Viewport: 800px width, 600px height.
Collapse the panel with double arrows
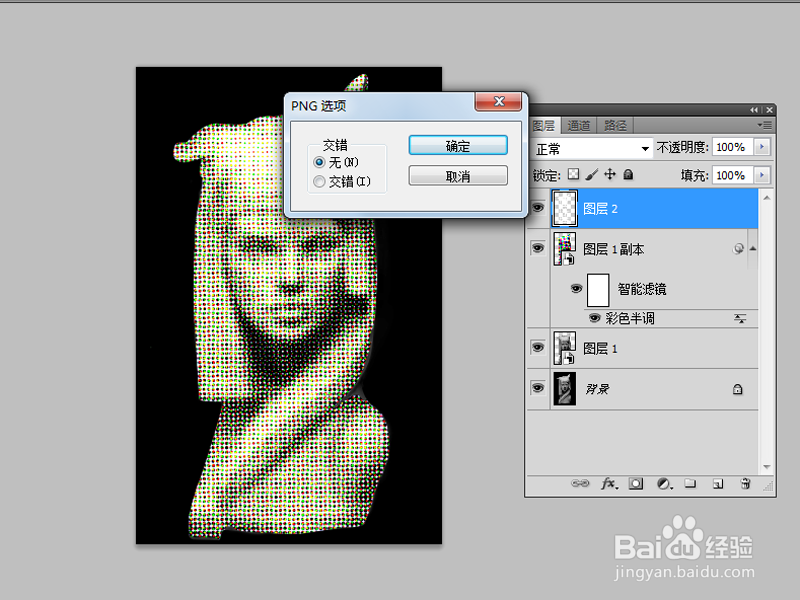pos(754,110)
